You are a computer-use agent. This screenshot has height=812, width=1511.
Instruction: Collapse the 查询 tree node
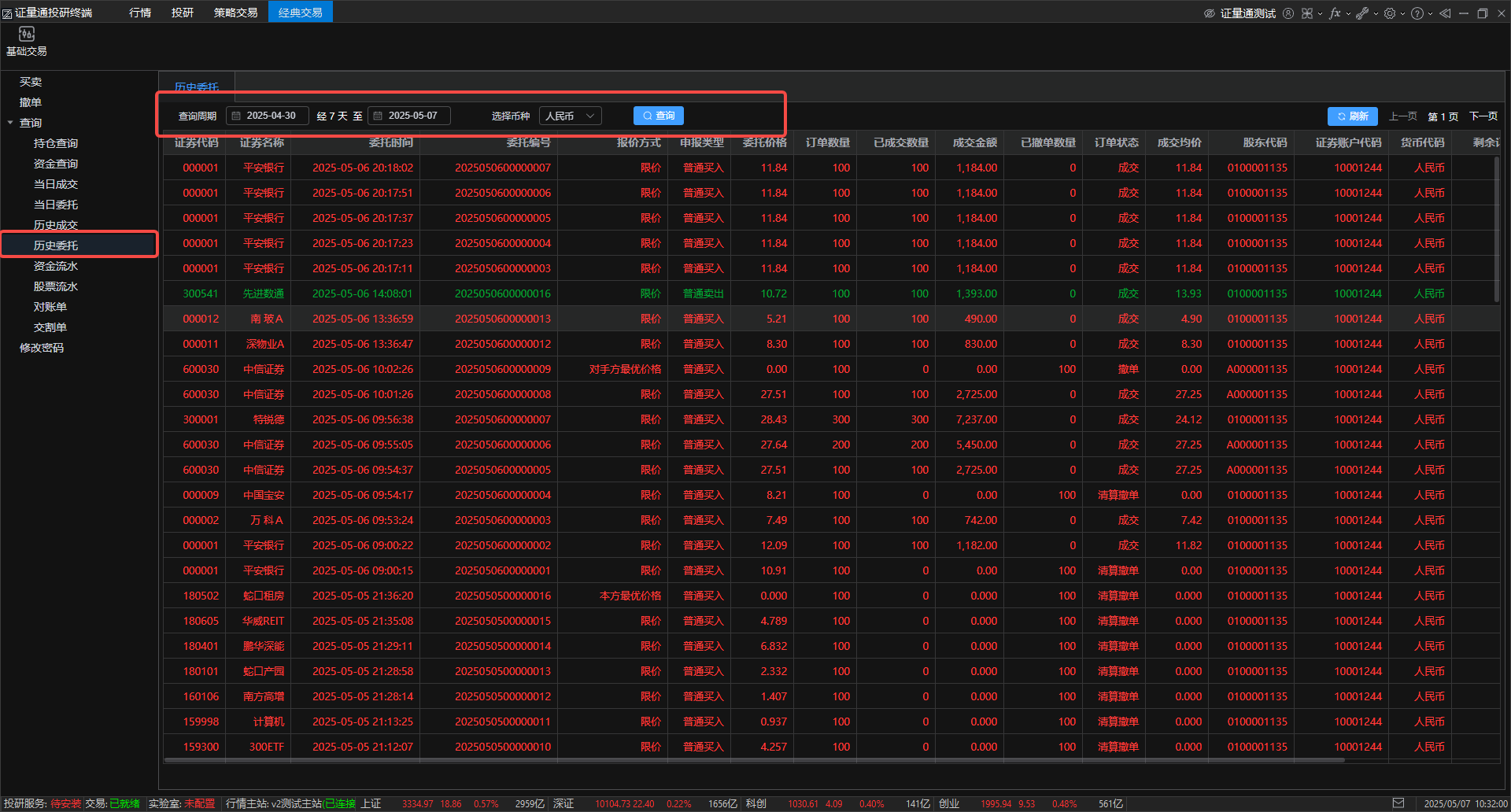pyautogui.click(x=10, y=123)
